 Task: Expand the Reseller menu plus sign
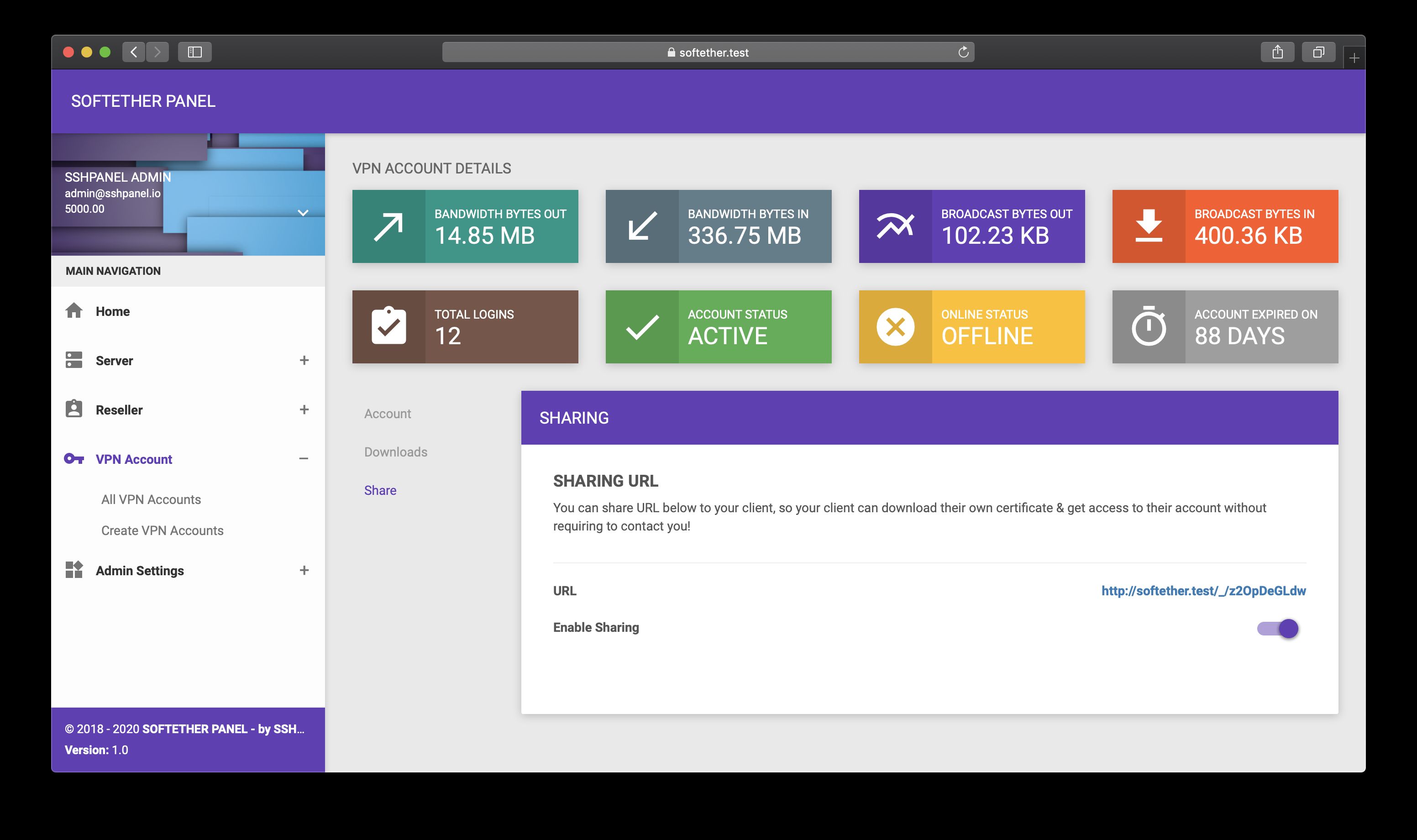pos(304,409)
